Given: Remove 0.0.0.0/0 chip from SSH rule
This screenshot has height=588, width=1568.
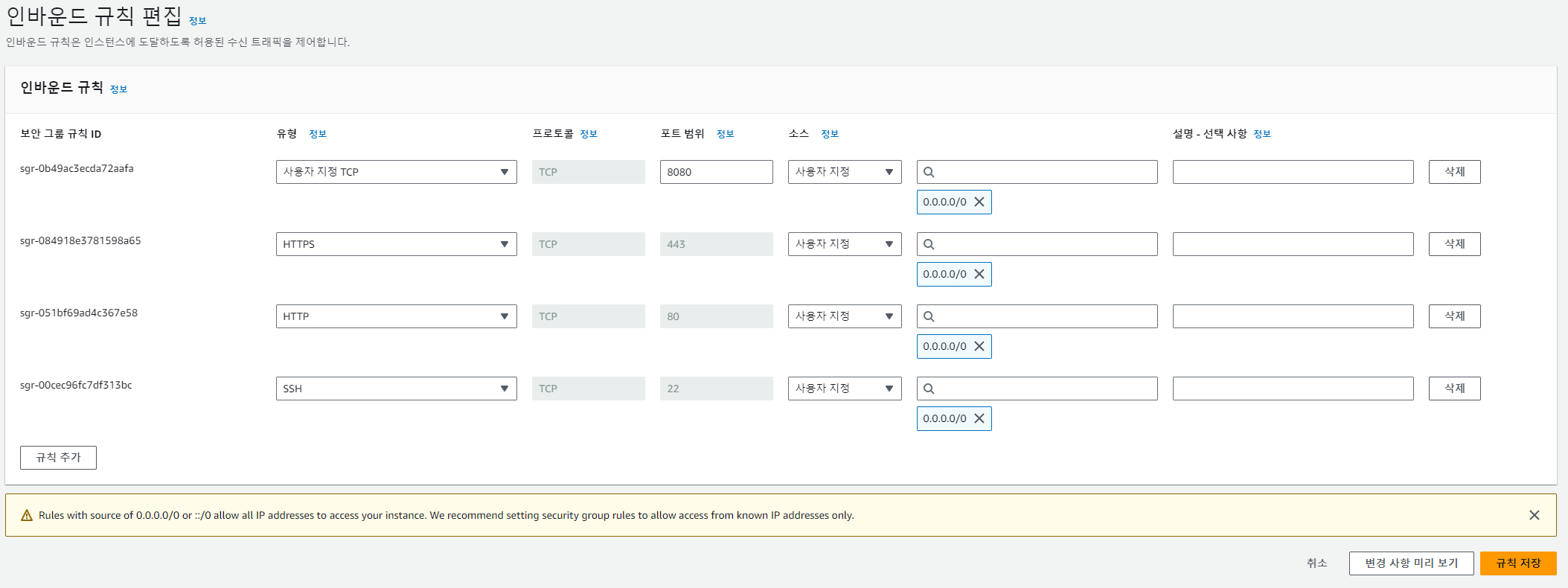Looking at the screenshot, I should pyautogui.click(x=979, y=418).
